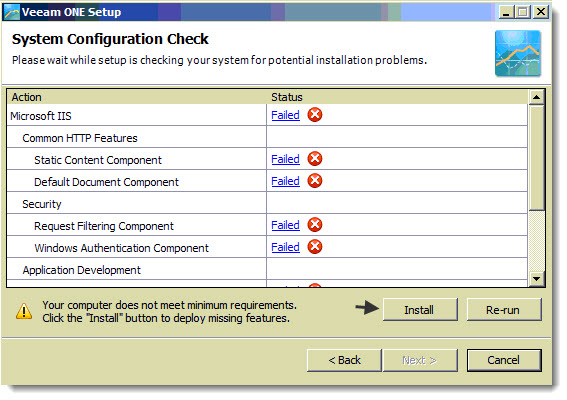
Task: Open the Failed link for Request Filtering Component
Action: [x=285, y=225]
